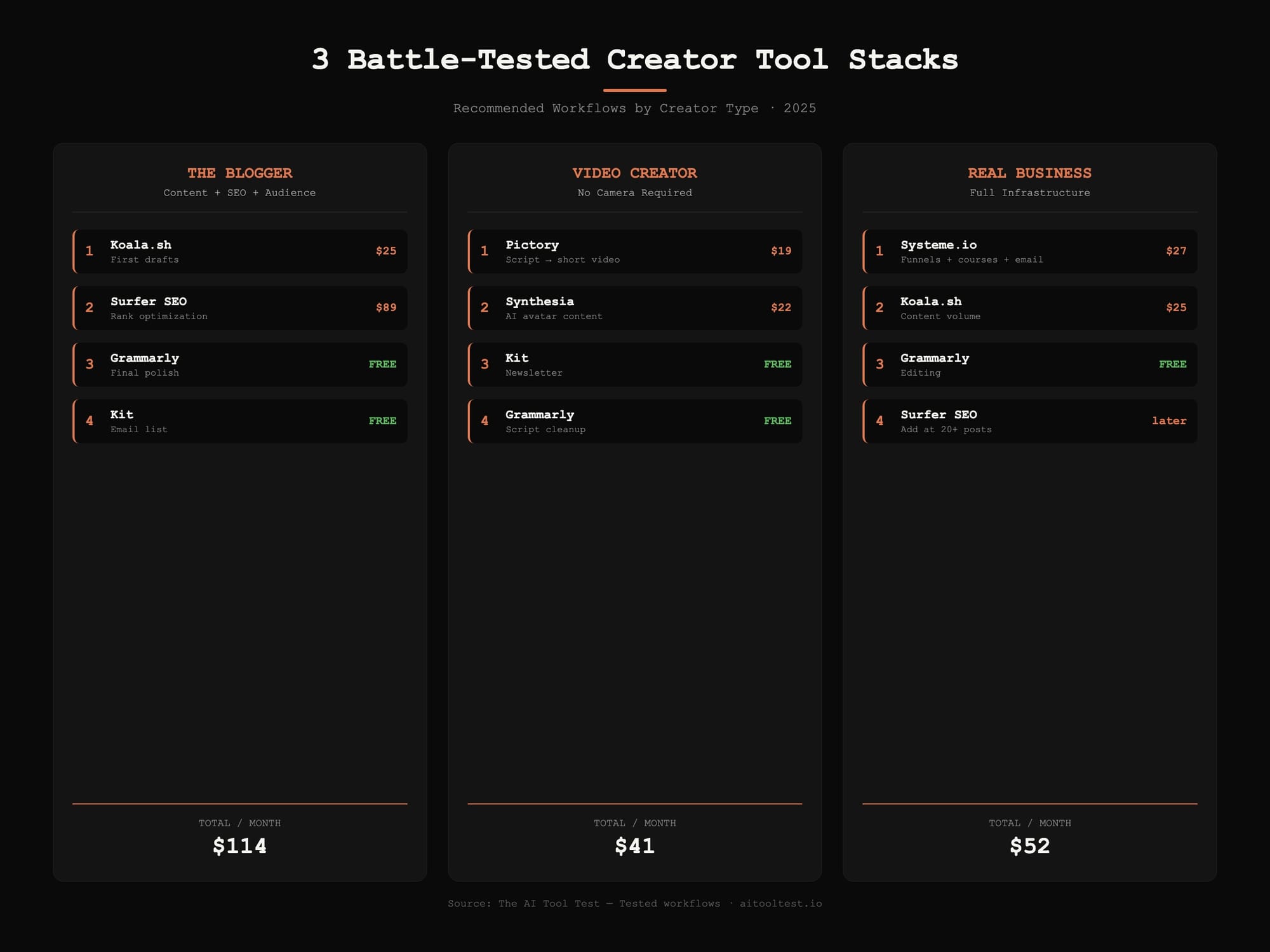The width and height of the screenshot is (1270, 952).
Task: Click FREE label beside 'Newsletter' Kit
Action: point(777,364)
